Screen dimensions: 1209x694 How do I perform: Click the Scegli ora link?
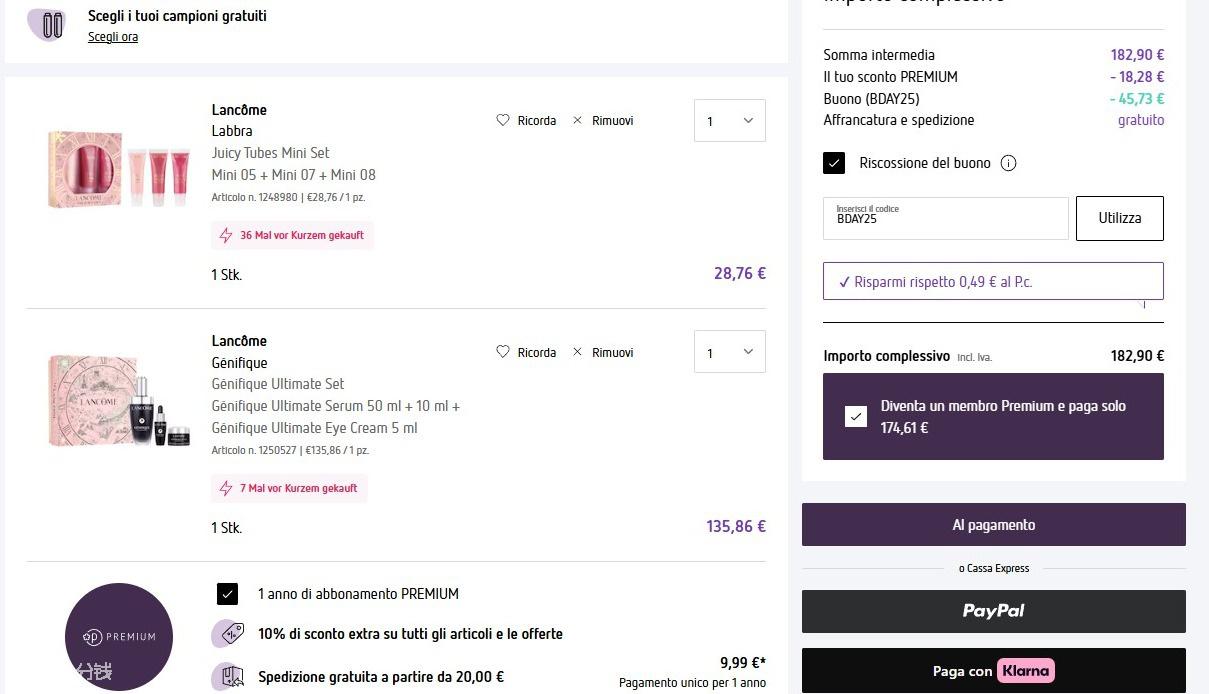[x=113, y=37]
